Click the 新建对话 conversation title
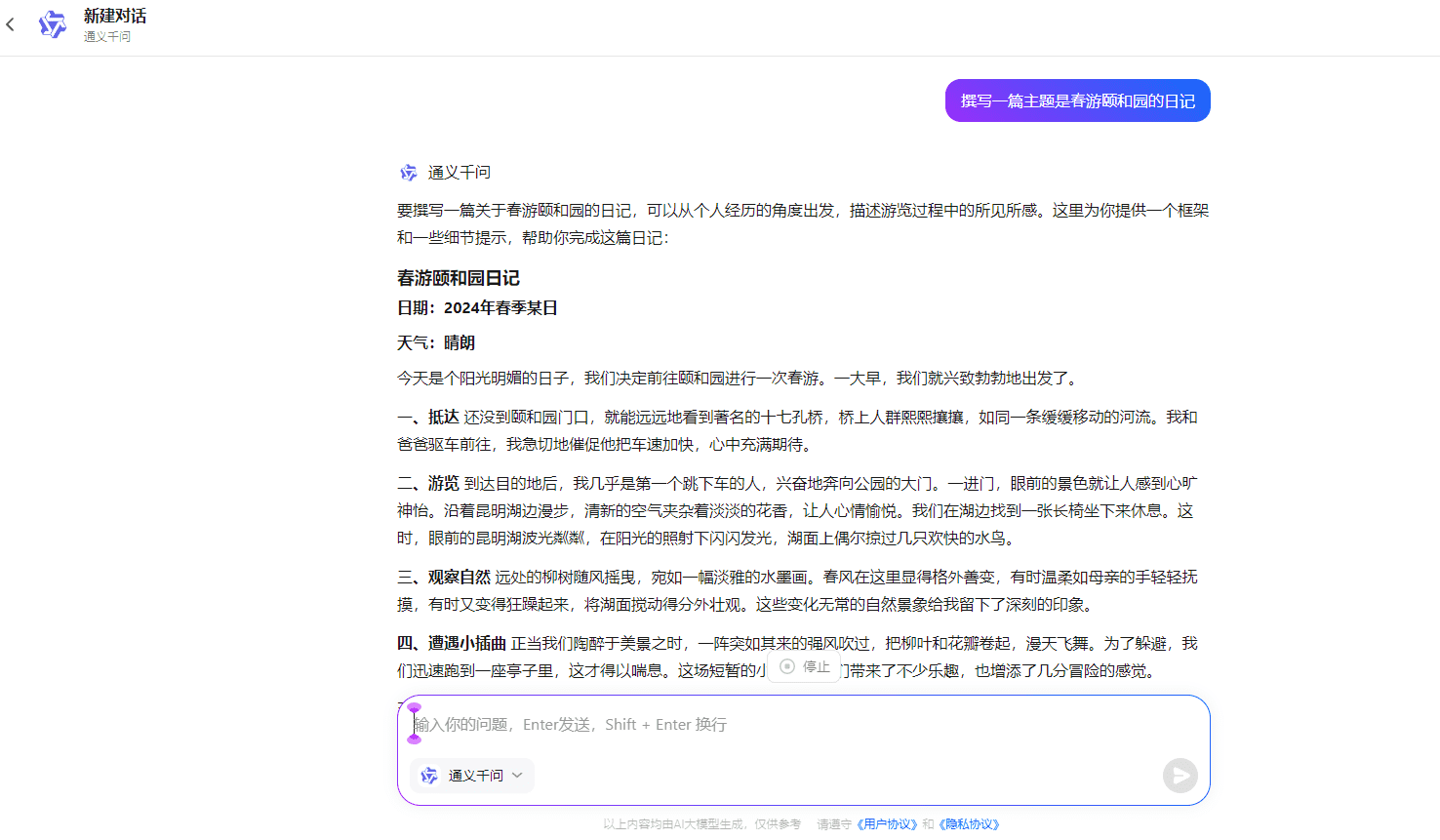 [115, 16]
